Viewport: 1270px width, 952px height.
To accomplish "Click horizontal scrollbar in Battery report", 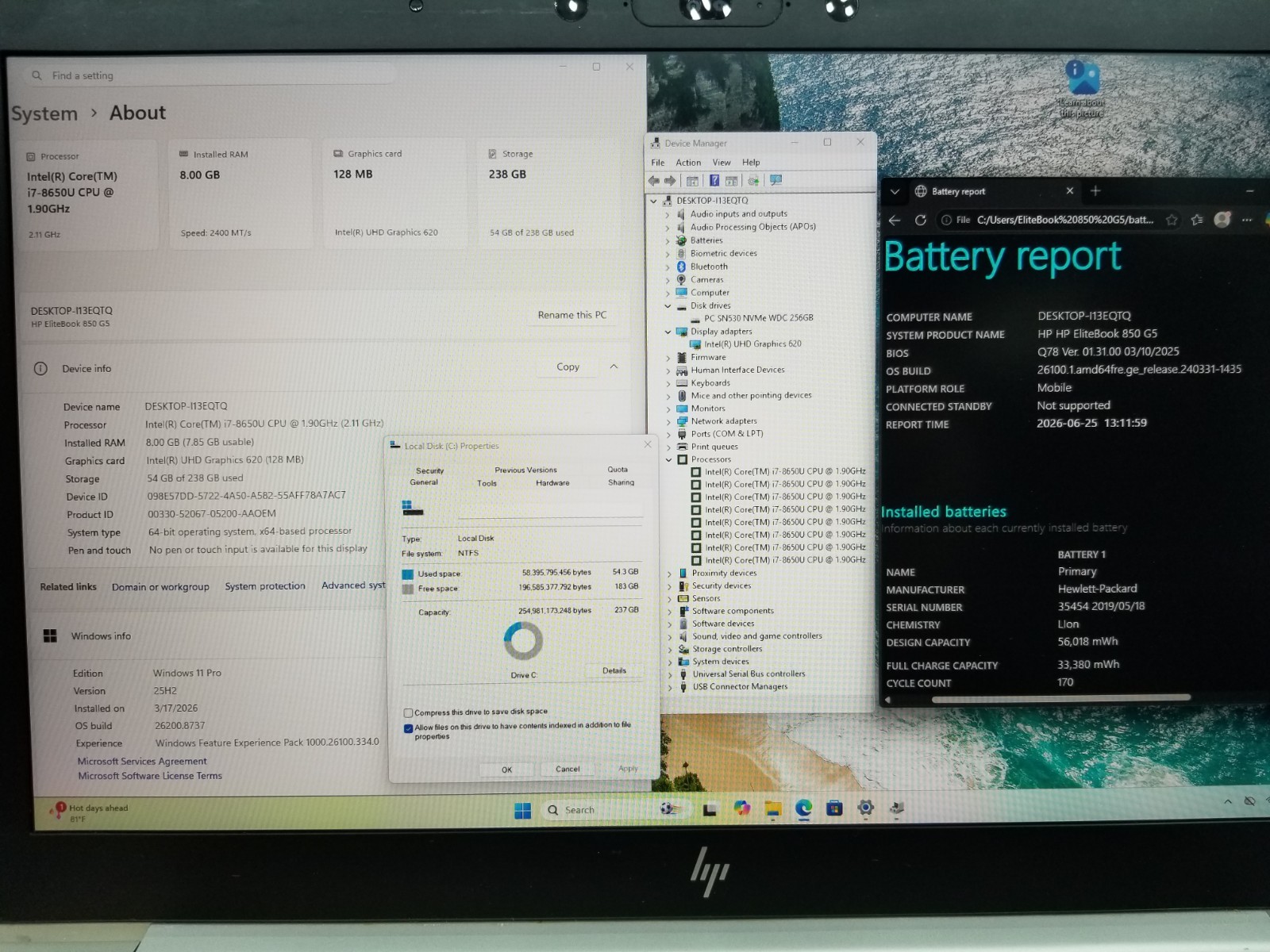I will coord(1061,698).
